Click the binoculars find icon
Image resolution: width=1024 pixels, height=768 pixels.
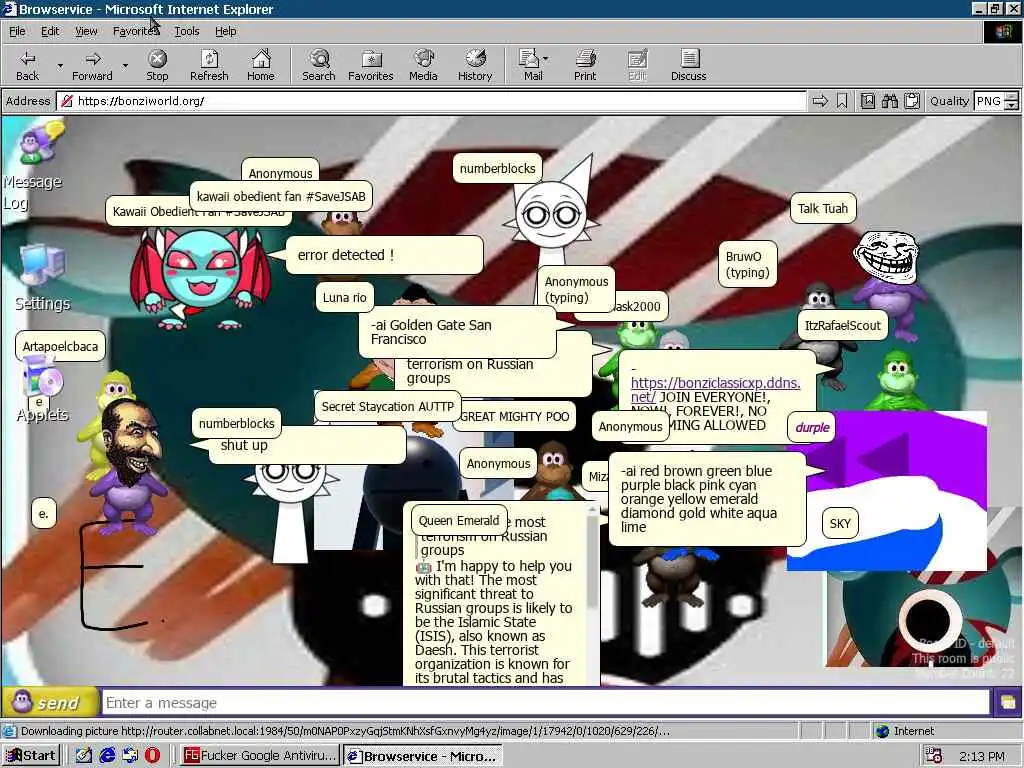point(889,101)
